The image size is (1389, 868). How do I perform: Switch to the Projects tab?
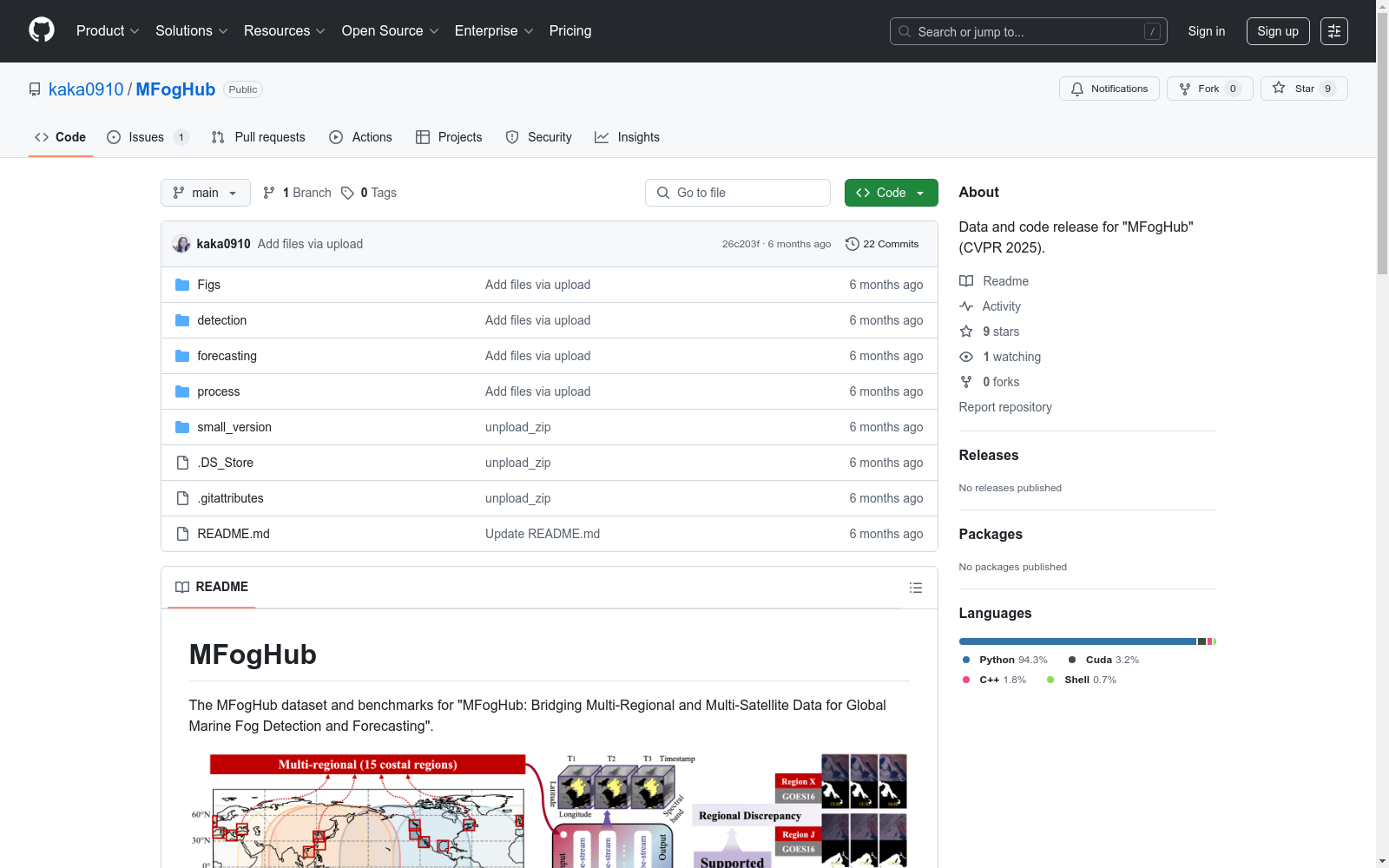[x=449, y=137]
